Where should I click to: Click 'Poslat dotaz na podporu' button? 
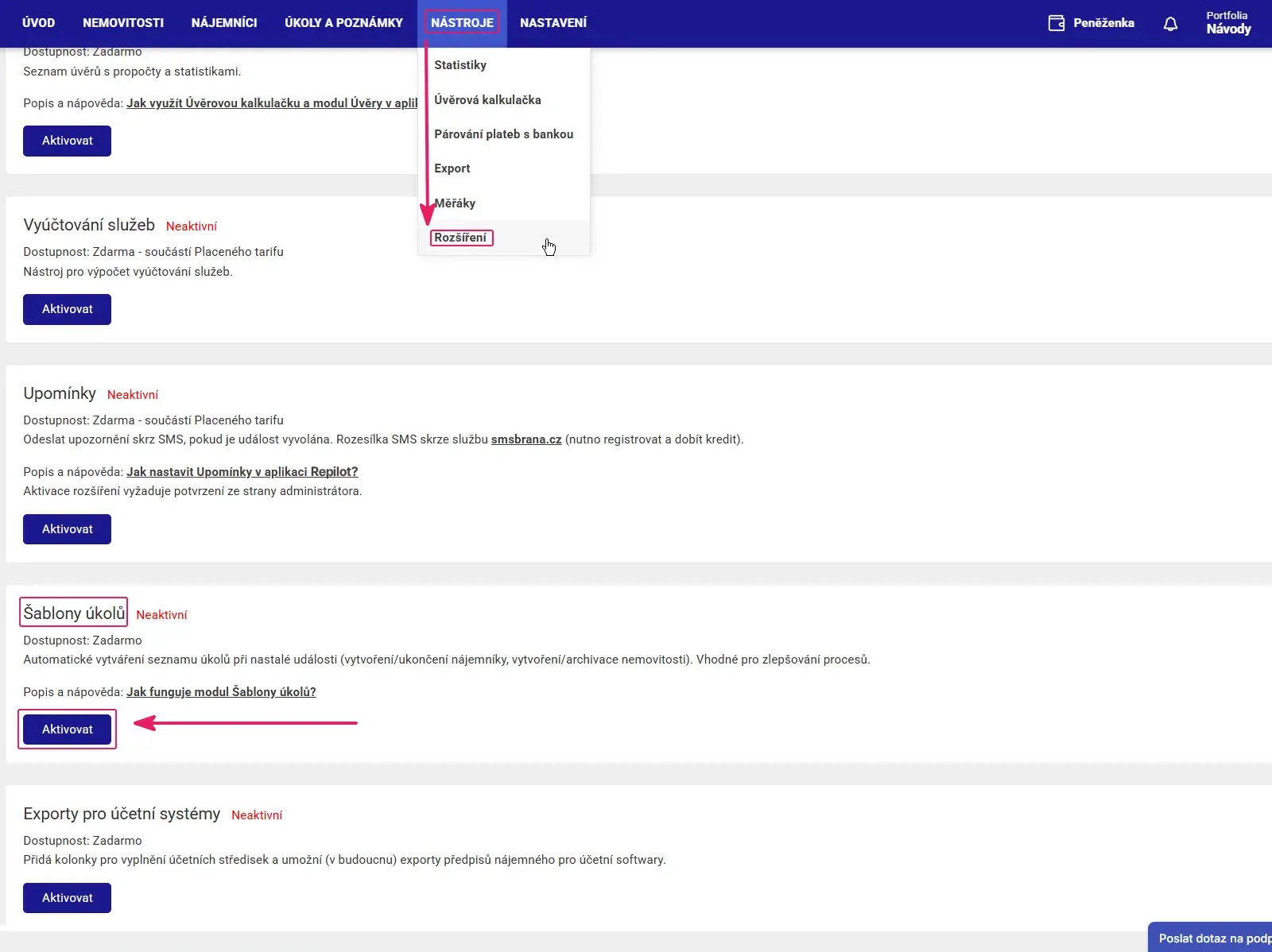tap(1210, 938)
